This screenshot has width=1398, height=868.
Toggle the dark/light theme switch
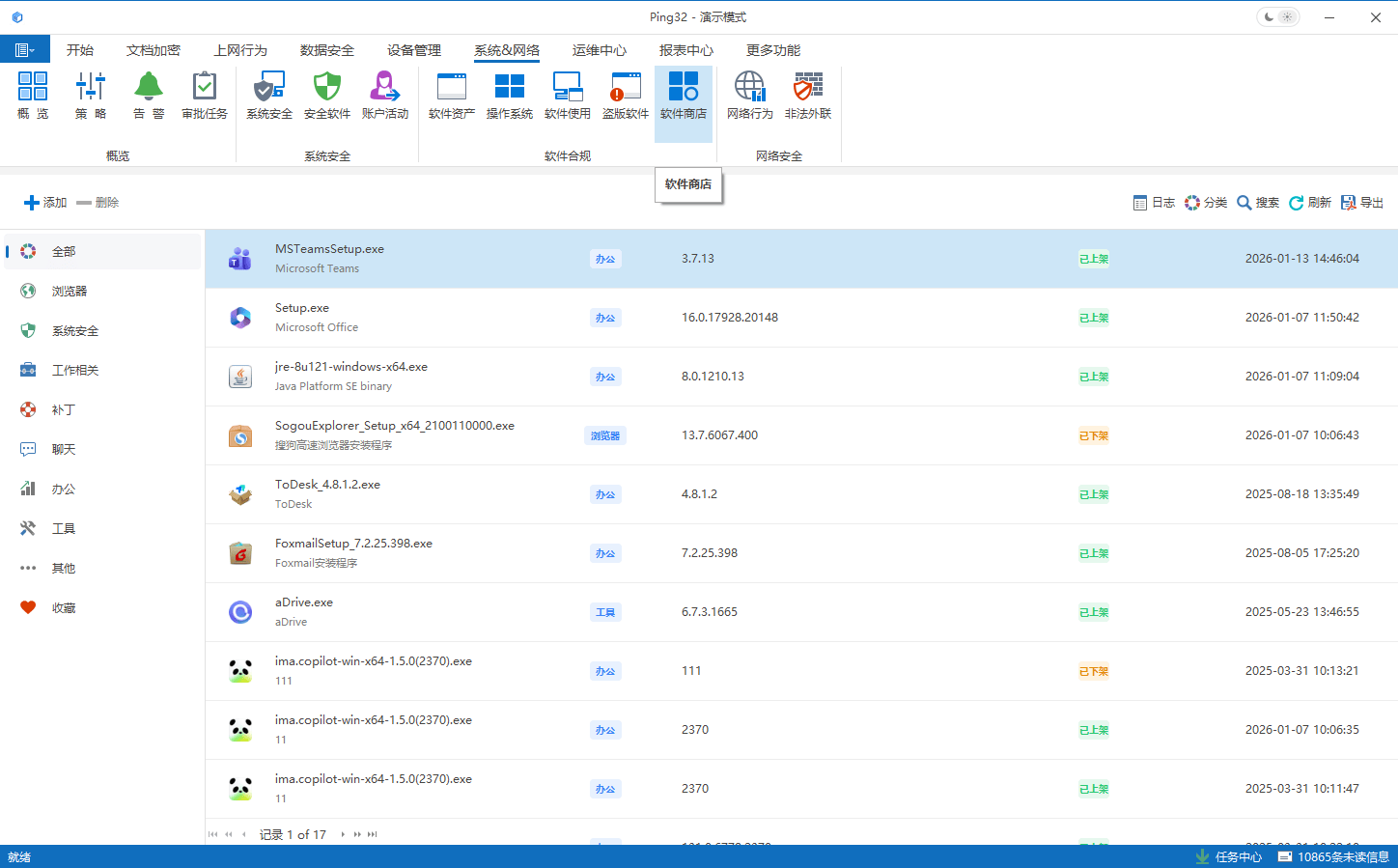(x=1277, y=17)
